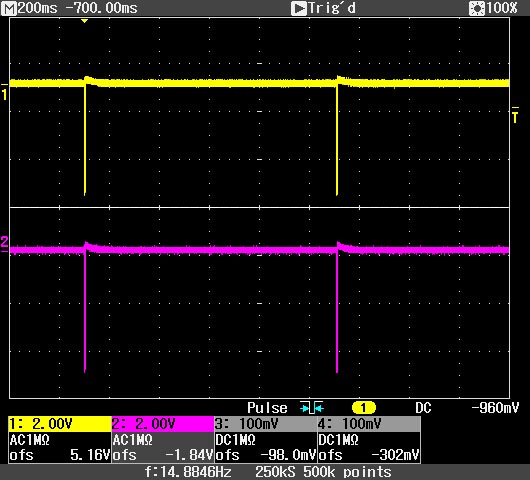This screenshot has height=480, width=530.
Task: Toggle channel 3 100mV header
Action: (266, 424)
